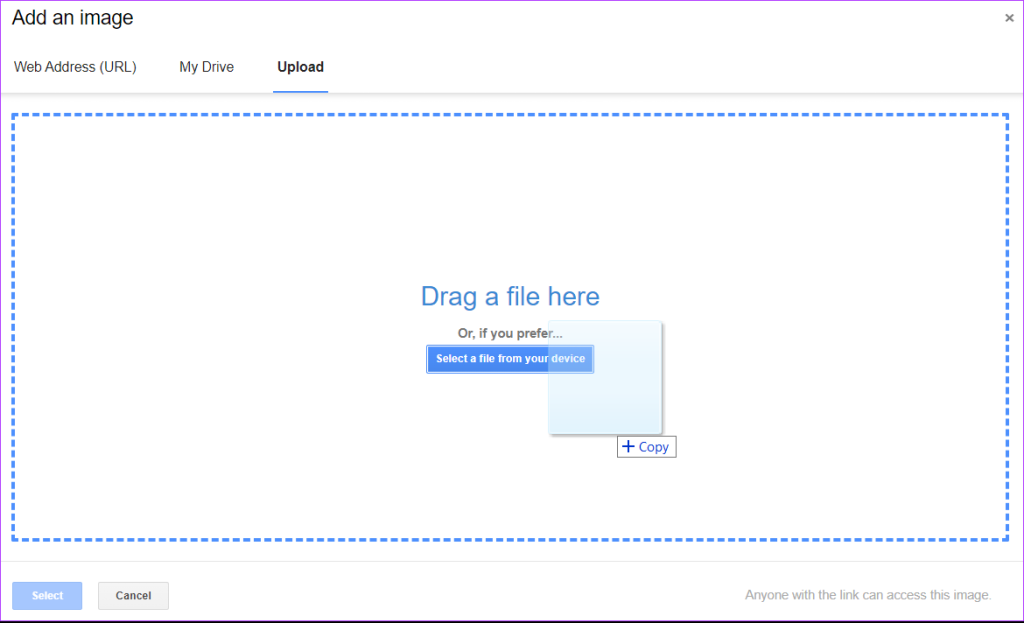The width and height of the screenshot is (1024, 623).
Task: Close the Add an image dialog
Action: 1009,18
